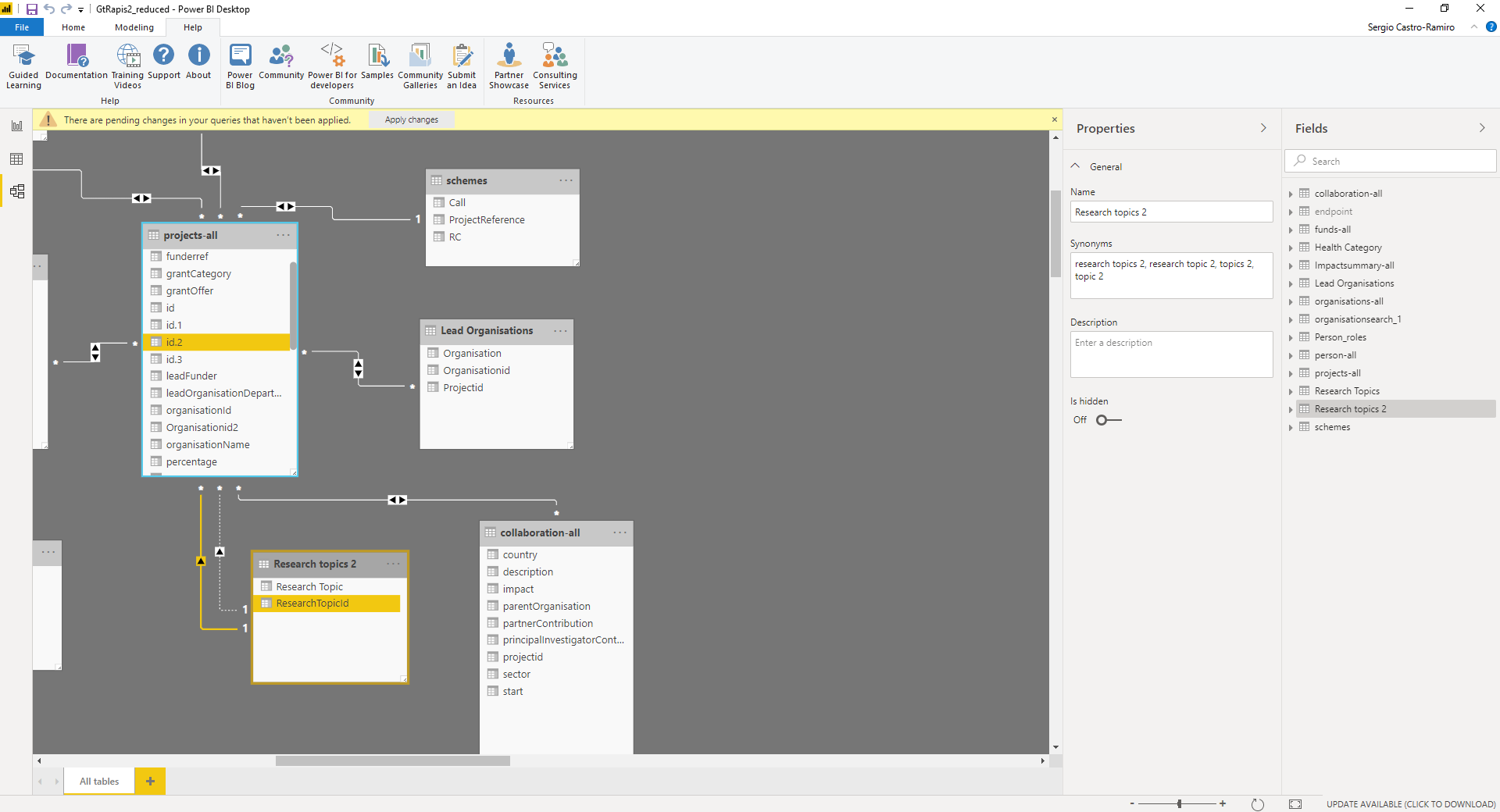Click the zoom in plus button

(x=1223, y=803)
